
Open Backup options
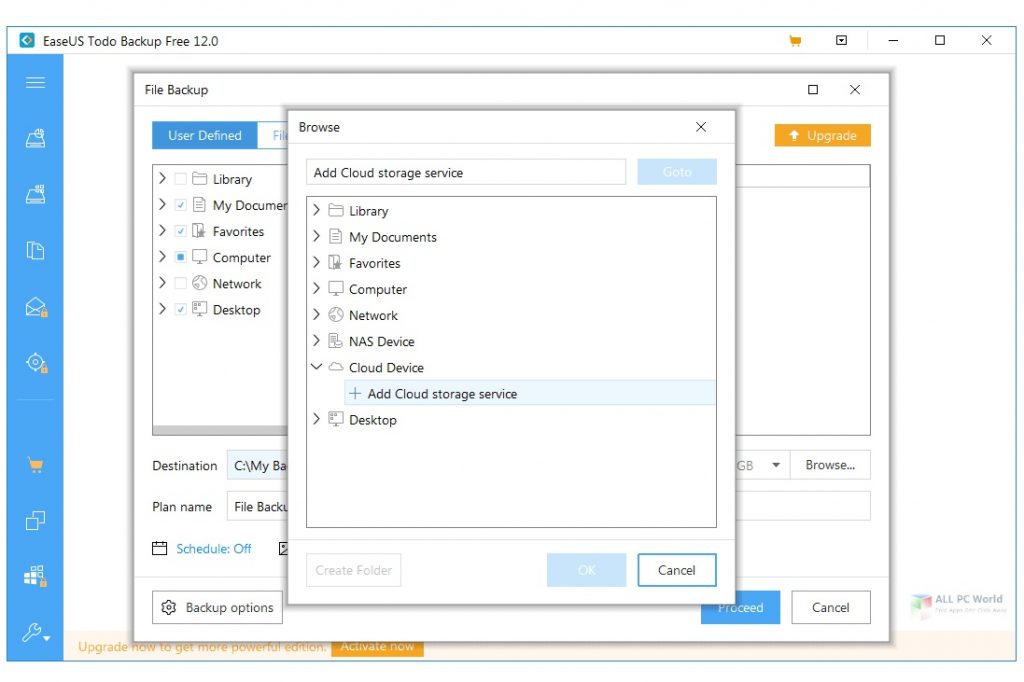click(x=217, y=608)
